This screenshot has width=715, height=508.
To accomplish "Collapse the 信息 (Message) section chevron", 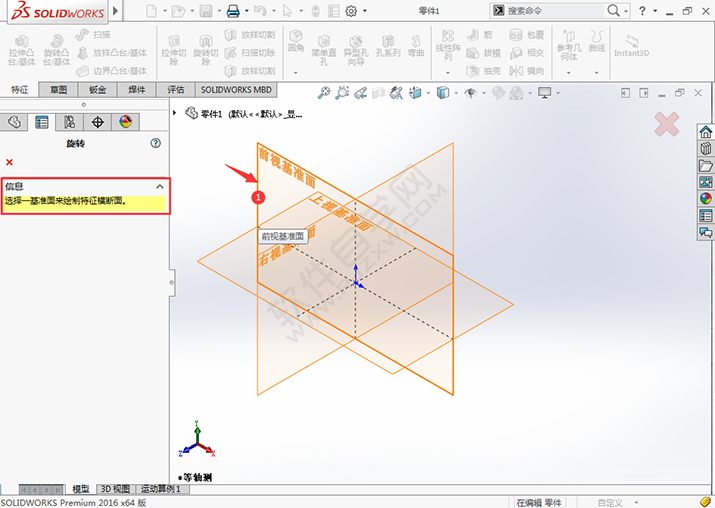I will pyautogui.click(x=160, y=186).
